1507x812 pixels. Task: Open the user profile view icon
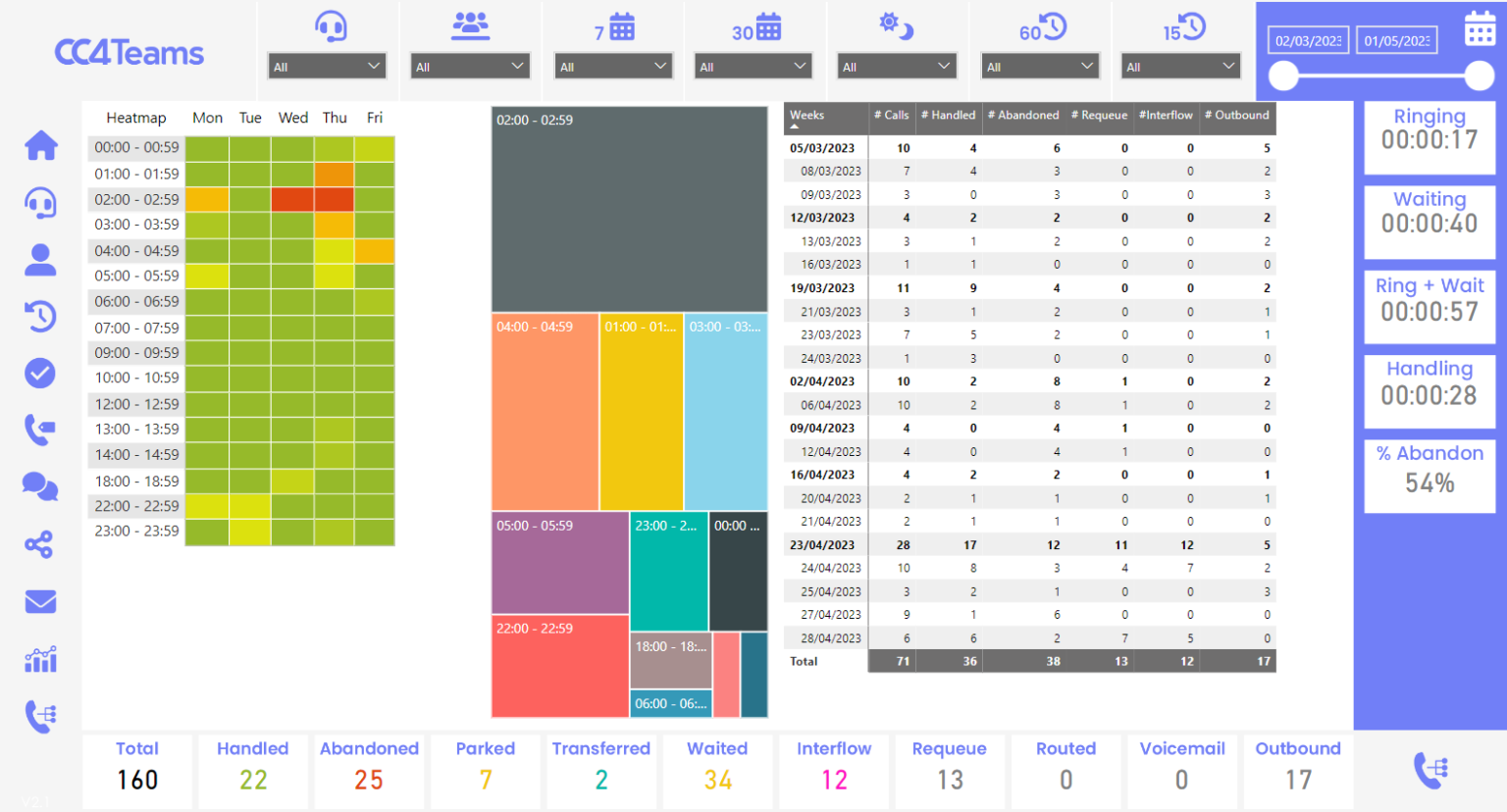(39, 258)
